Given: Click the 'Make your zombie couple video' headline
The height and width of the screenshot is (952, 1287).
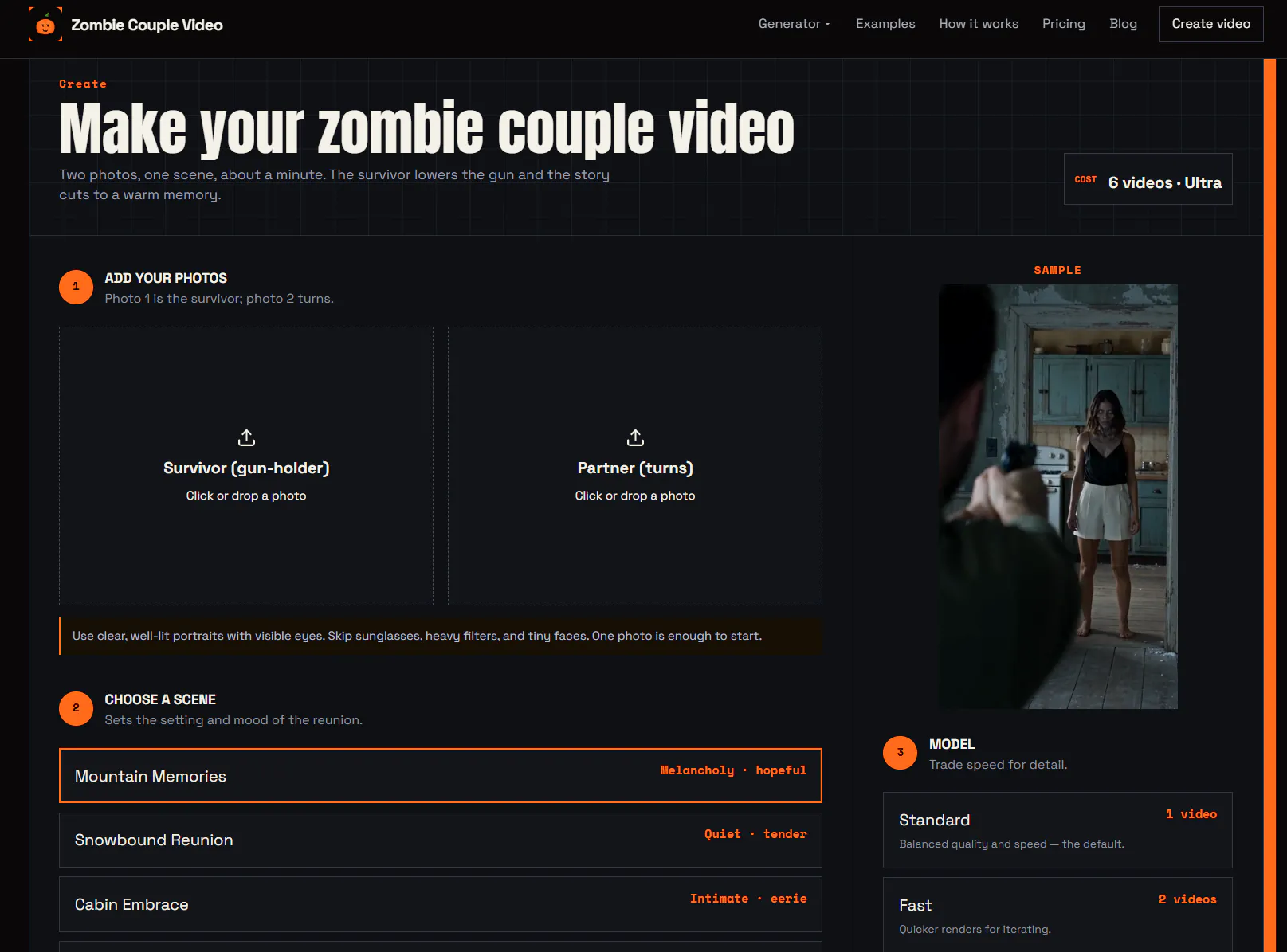Looking at the screenshot, I should [426, 128].
